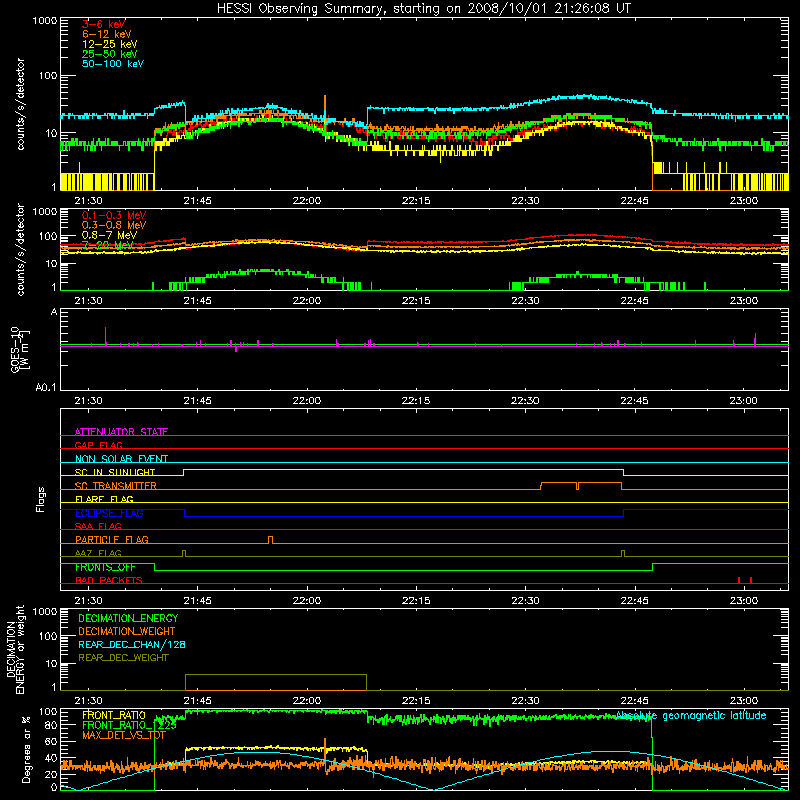Screen dimensions: 800x800
Task: Select the SC_TRANSMITTER flag label
Action: [116, 486]
